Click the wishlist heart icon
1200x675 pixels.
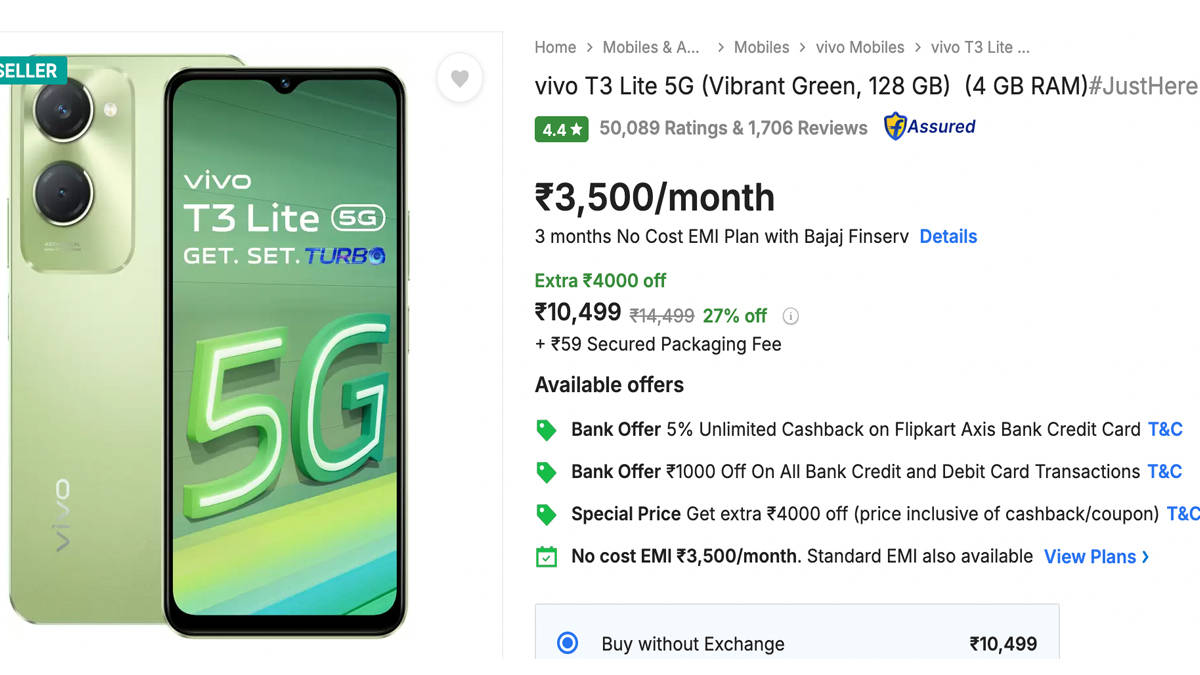[460, 79]
